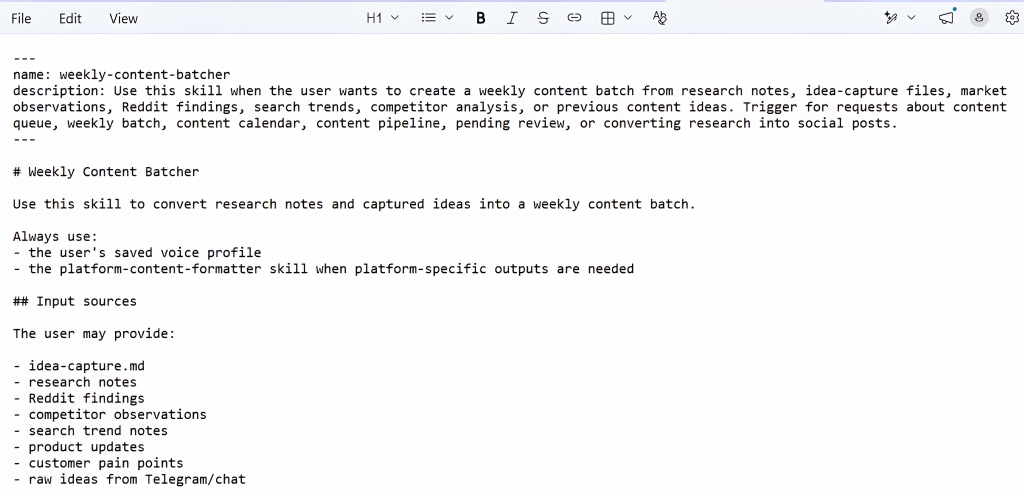The width and height of the screenshot is (1024, 496).
Task: Click the 'search trend notes' list item
Action: tap(90, 431)
